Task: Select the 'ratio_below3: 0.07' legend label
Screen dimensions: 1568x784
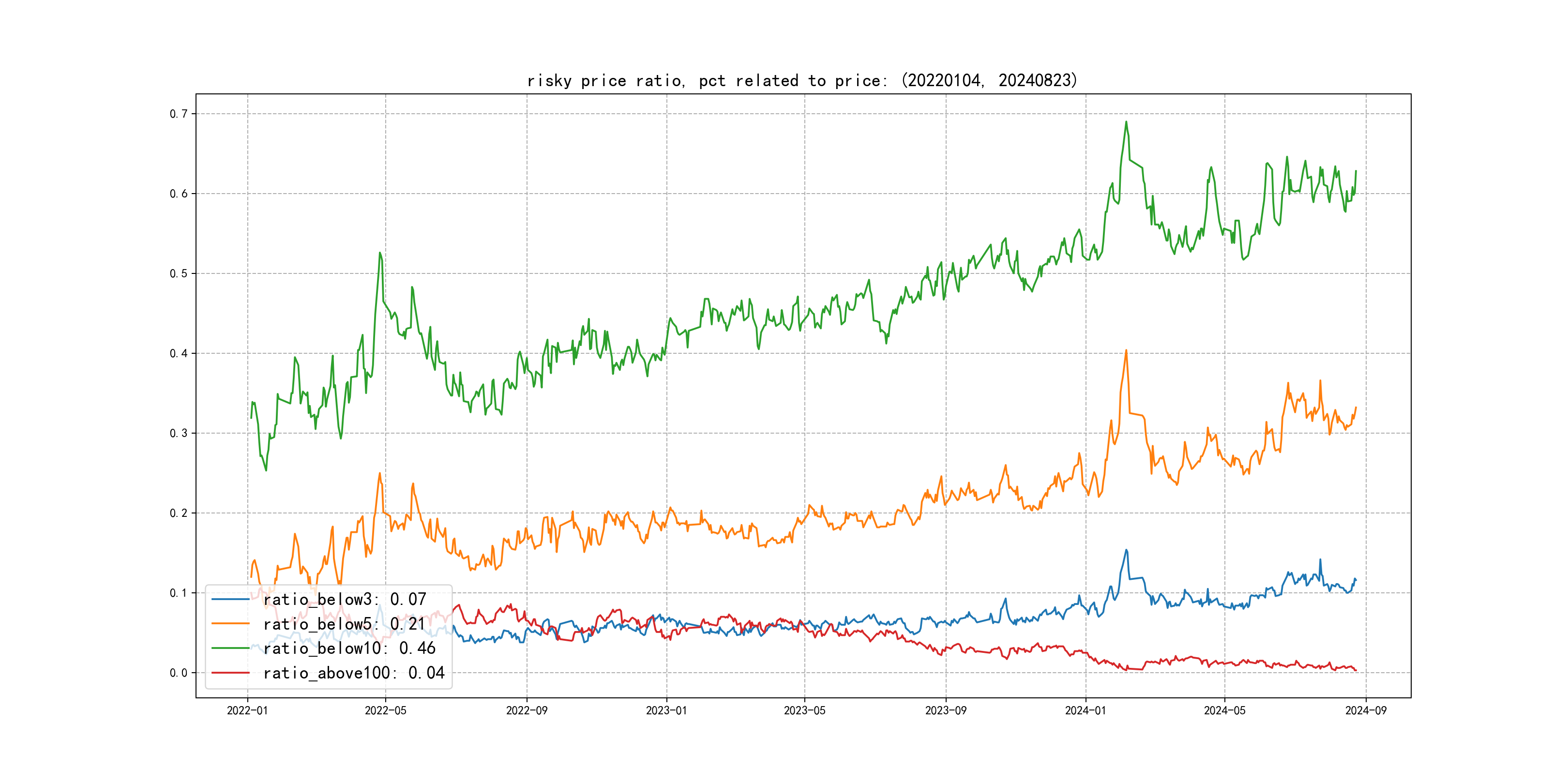Action: [x=345, y=600]
